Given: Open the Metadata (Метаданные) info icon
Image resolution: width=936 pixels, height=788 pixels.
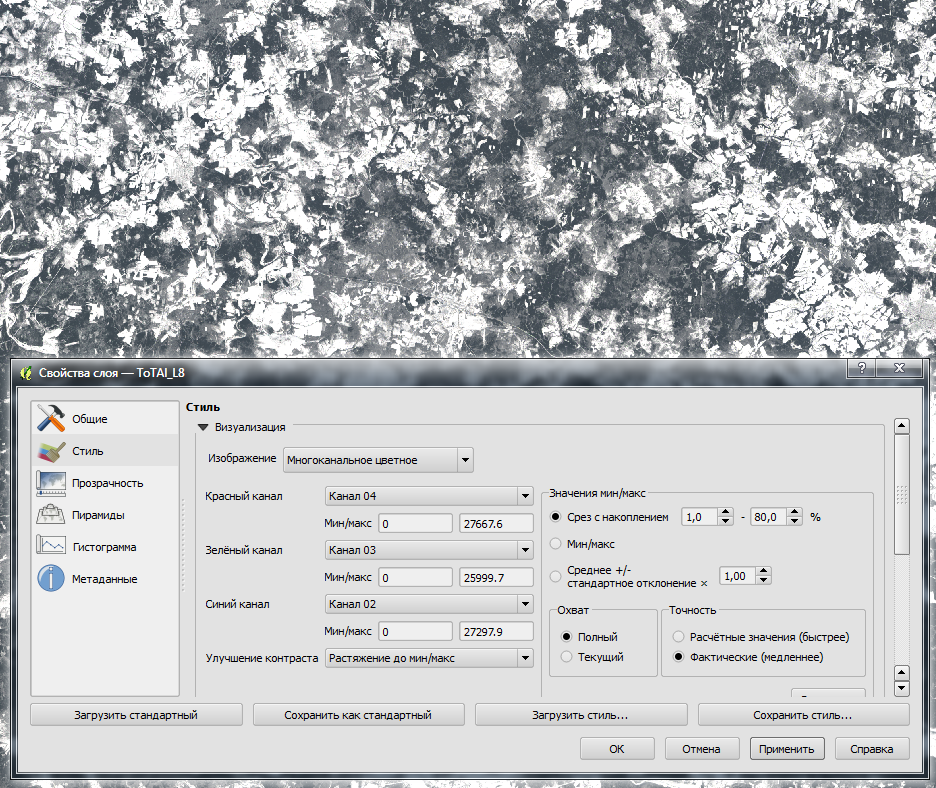Looking at the screenshot, I should click(x=51, y=578).
